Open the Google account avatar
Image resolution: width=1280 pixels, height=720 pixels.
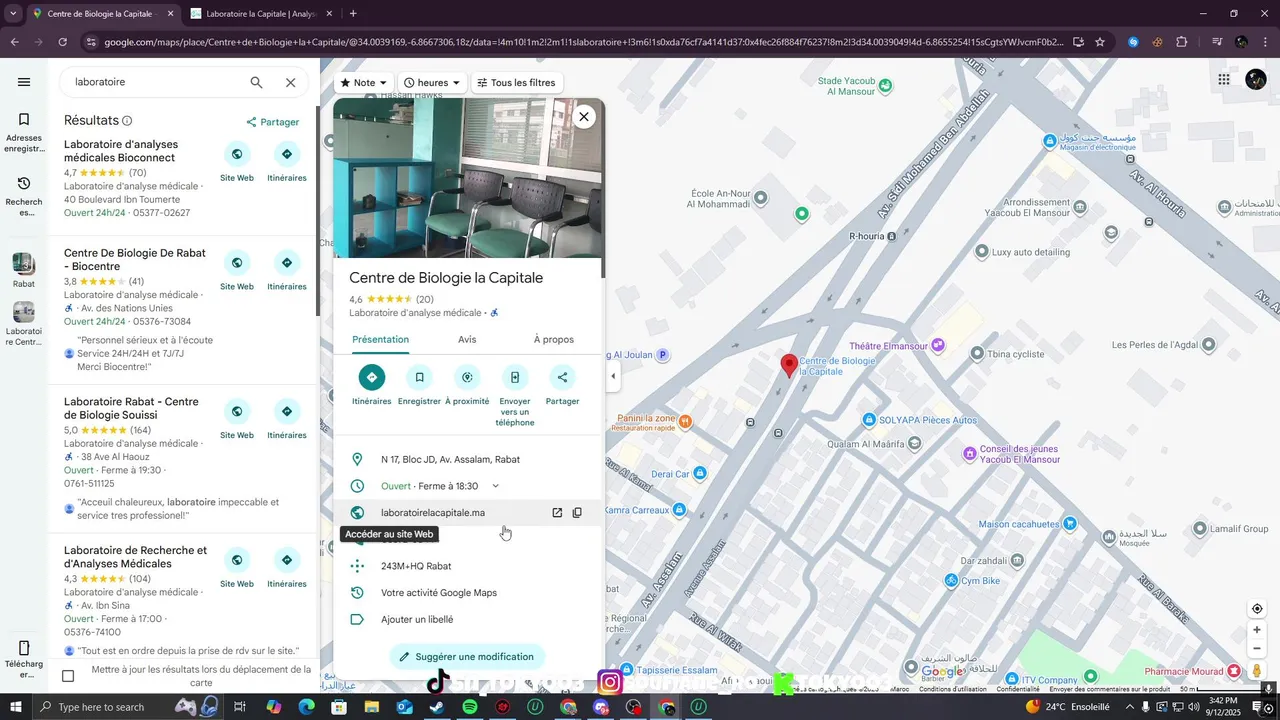pos(1256,80)
